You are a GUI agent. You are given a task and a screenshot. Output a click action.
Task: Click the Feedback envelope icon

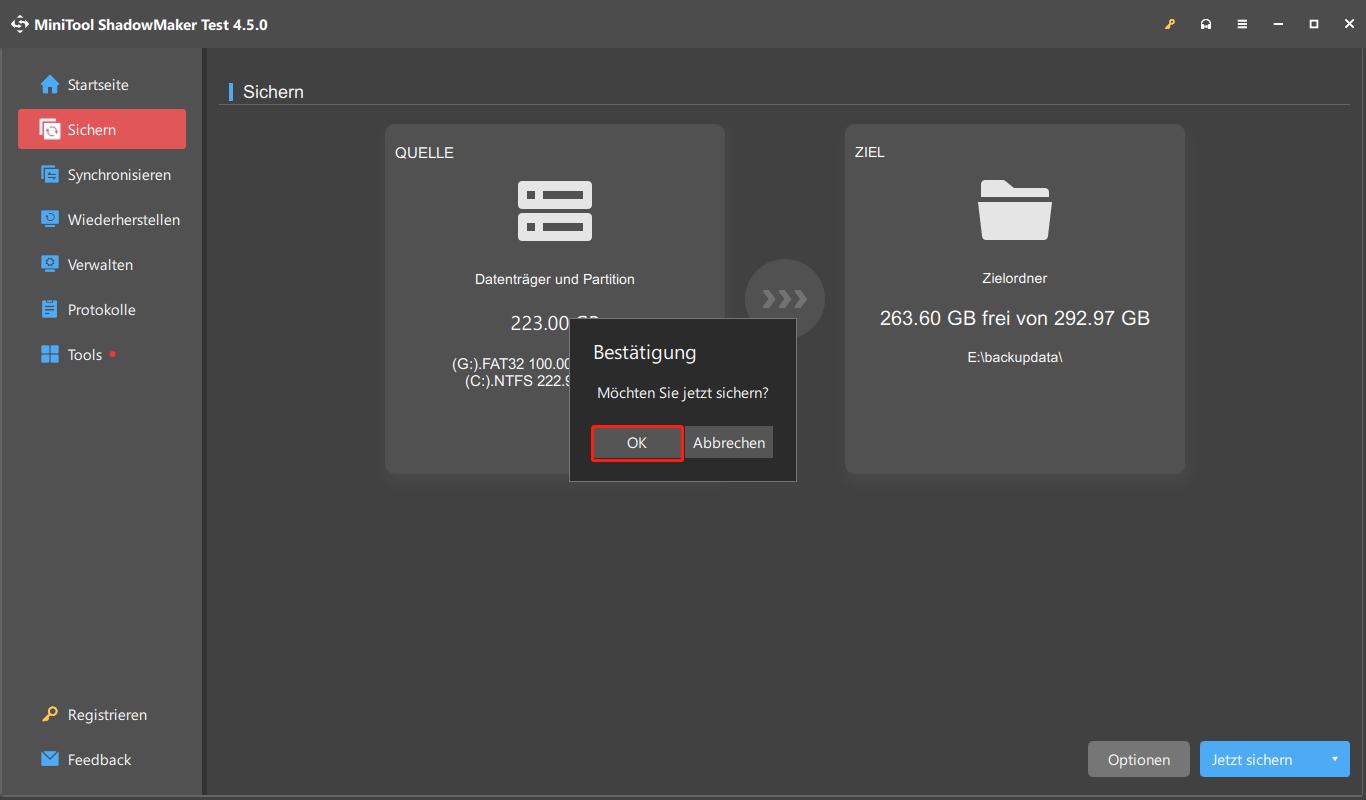49,759
